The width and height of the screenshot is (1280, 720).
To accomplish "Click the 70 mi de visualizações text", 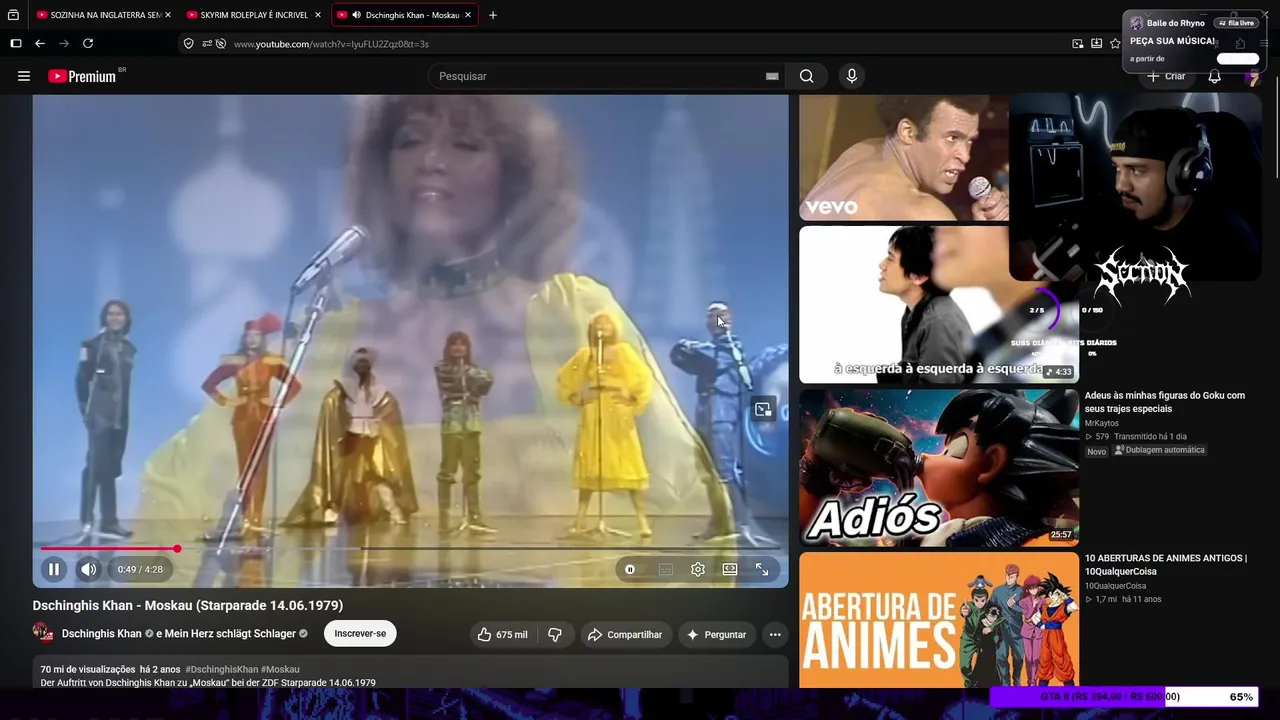I will pos(88,669).
